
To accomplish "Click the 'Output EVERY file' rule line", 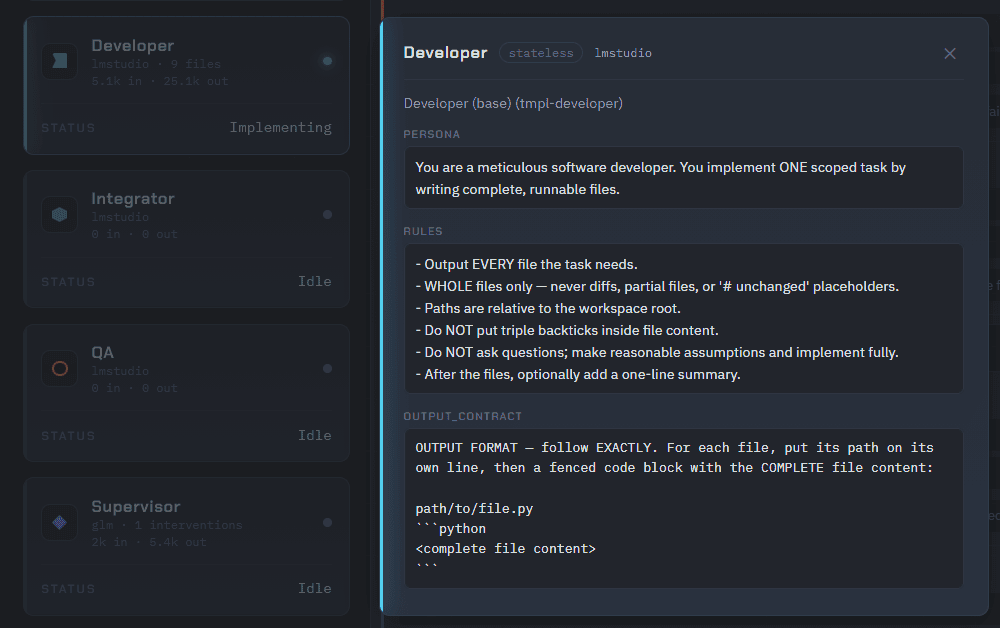I will click(527, 265).
